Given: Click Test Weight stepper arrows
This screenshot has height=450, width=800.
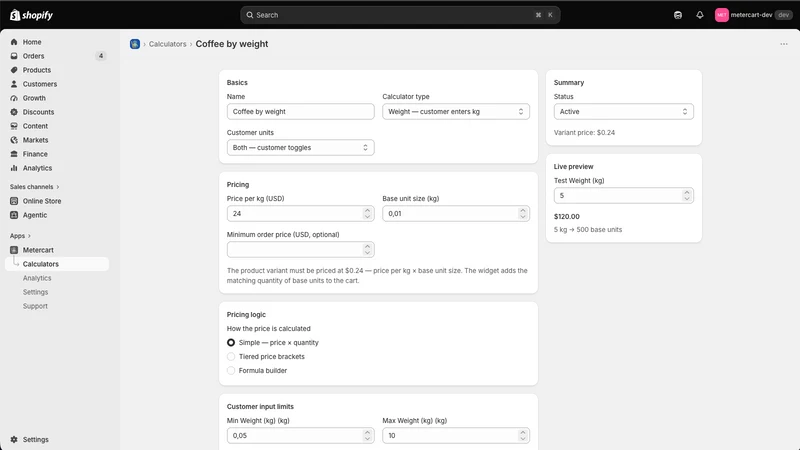Looking at the screenshot, I should pyautogui.click(x=687, y=195).
